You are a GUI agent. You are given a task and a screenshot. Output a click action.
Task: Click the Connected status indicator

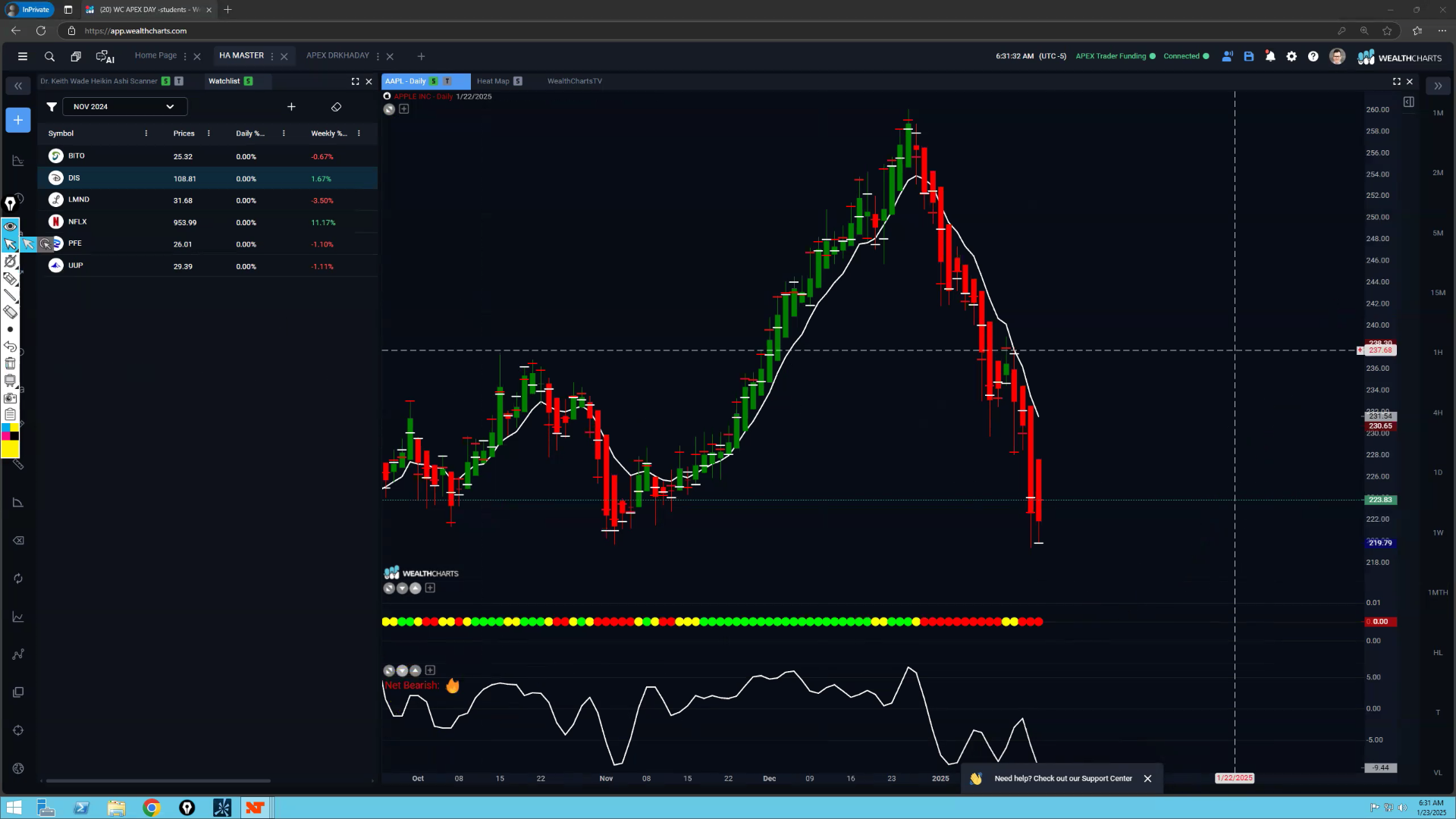1186,56
